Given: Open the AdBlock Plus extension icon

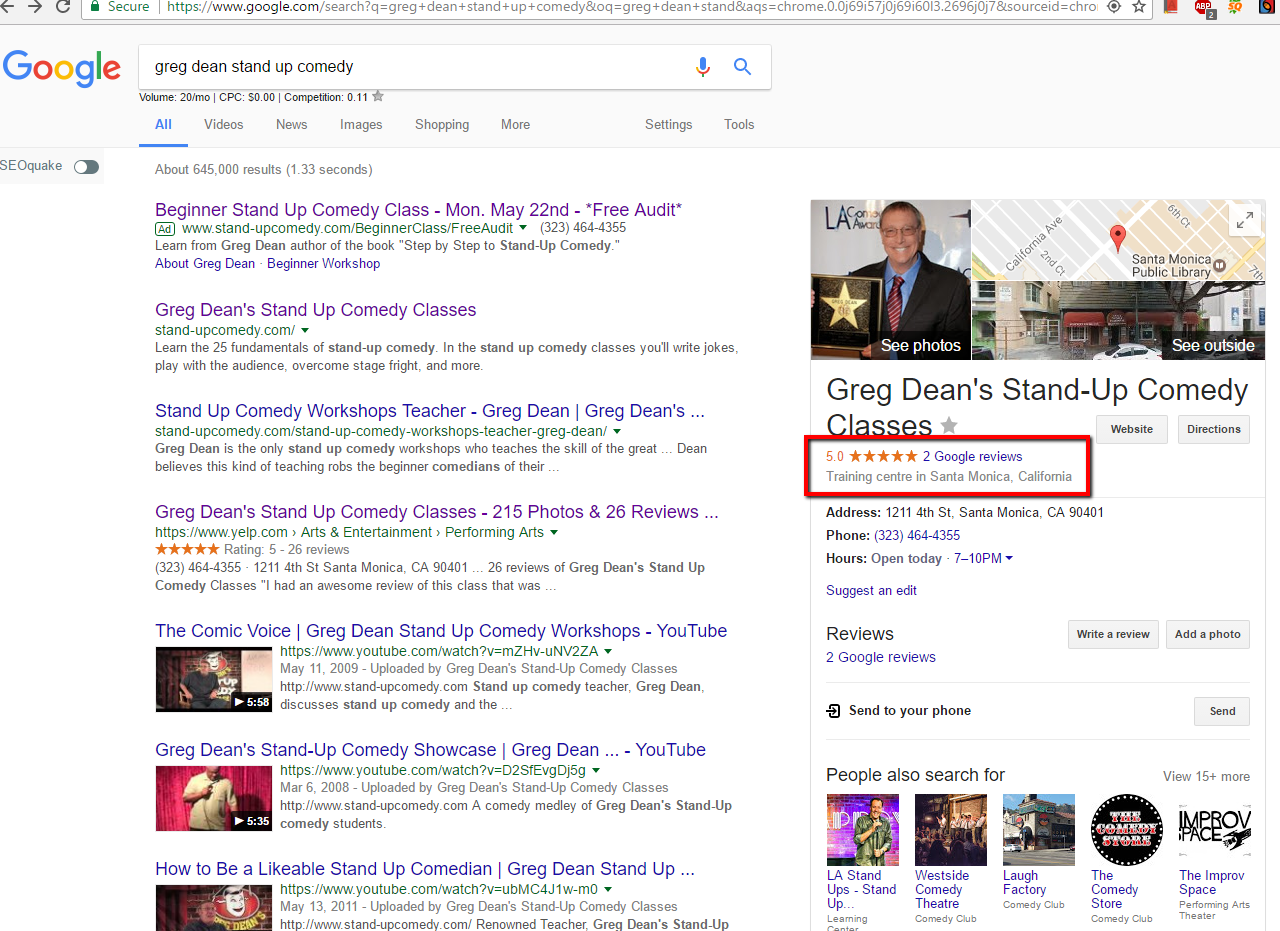Looking at the screenshot, I should pos(1204,8).
